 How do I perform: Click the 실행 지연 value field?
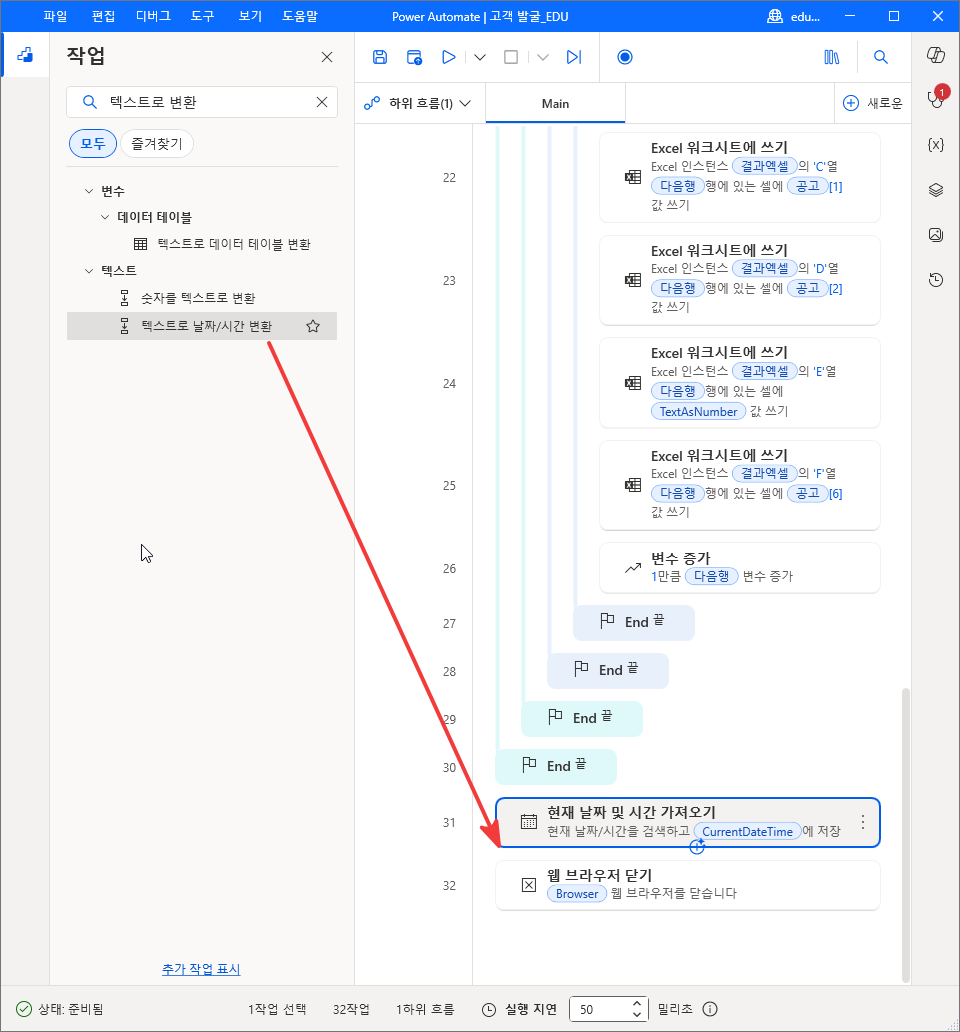click(601, 1010)
